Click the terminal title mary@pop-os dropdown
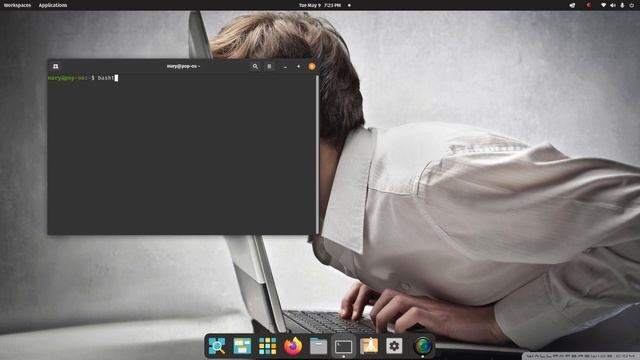 183,66
